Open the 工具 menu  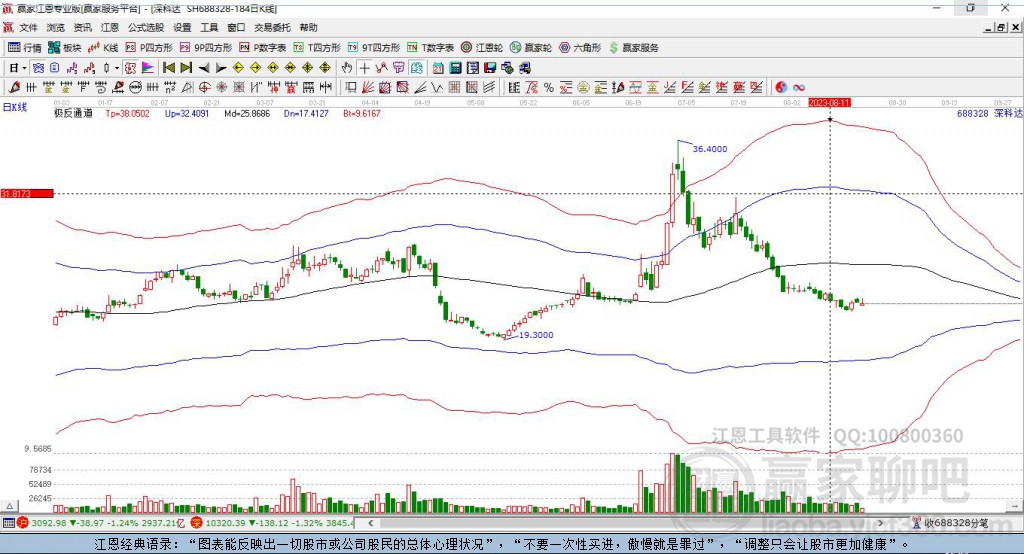coord(209,27)
